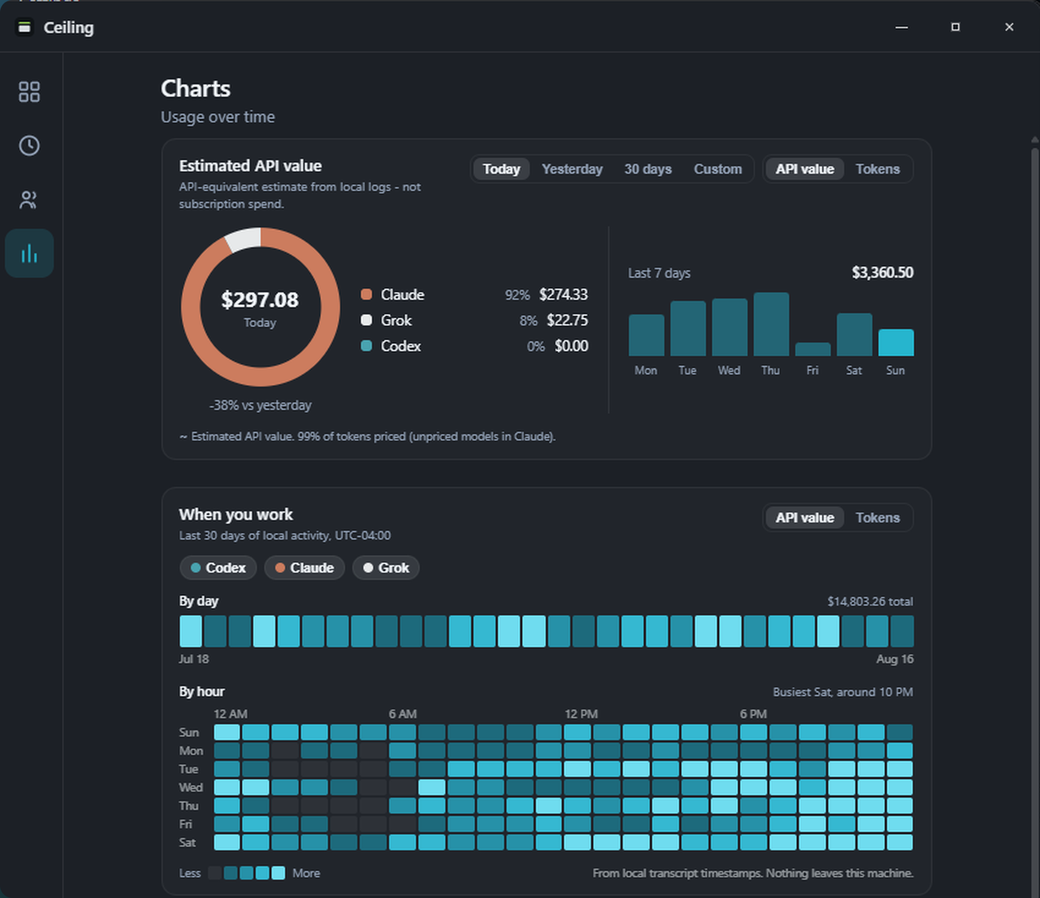Click the Sun row 12 AM heatmap cell
1040x898 pixels.
(x=227, y=732)
